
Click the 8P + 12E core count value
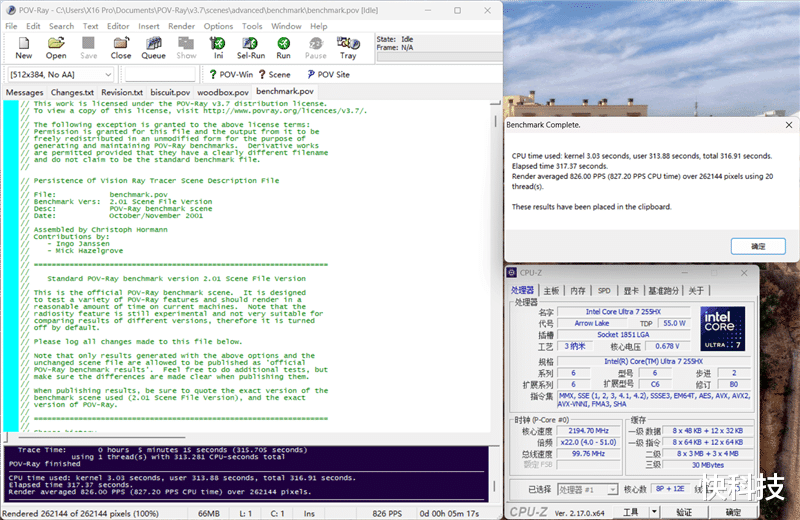coord(669,489)
